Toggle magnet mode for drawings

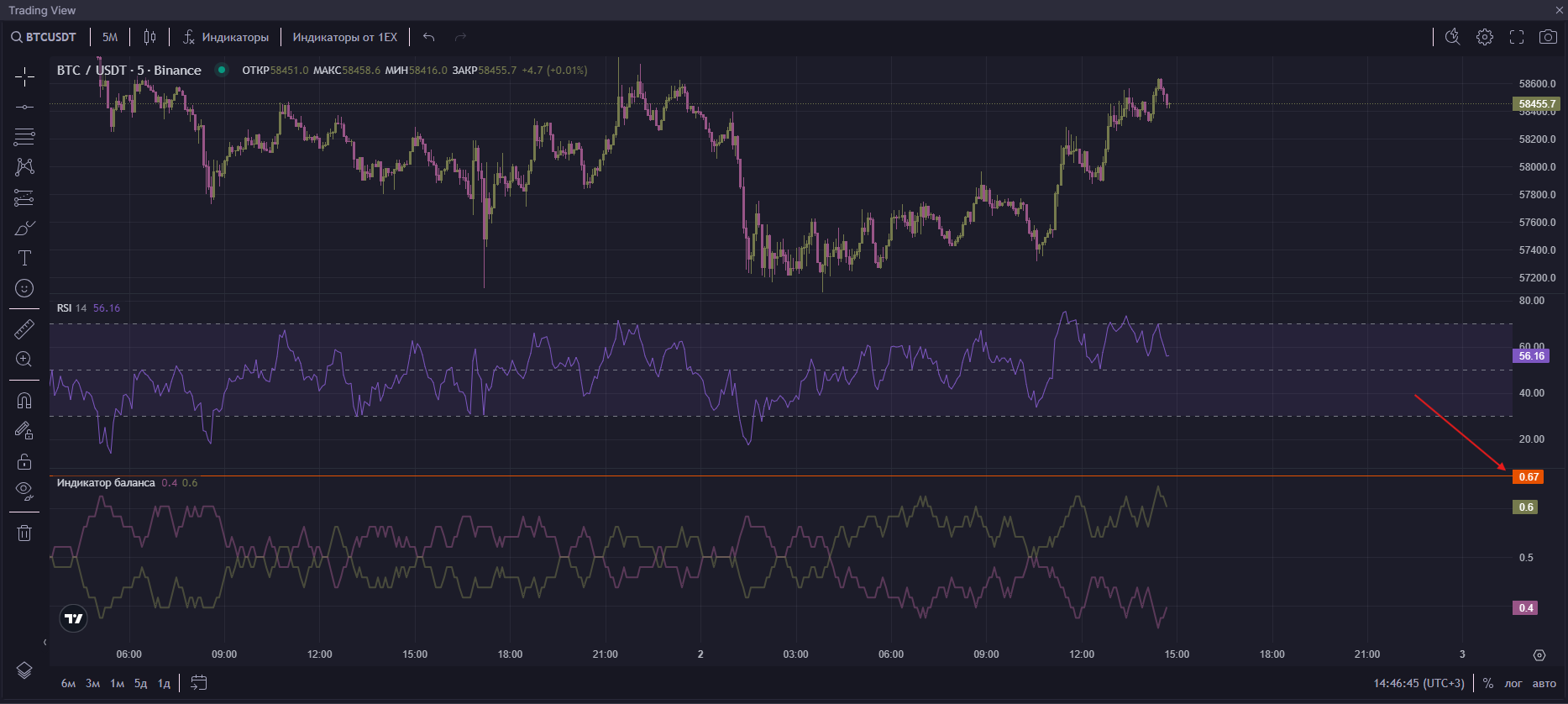(24, 401)
